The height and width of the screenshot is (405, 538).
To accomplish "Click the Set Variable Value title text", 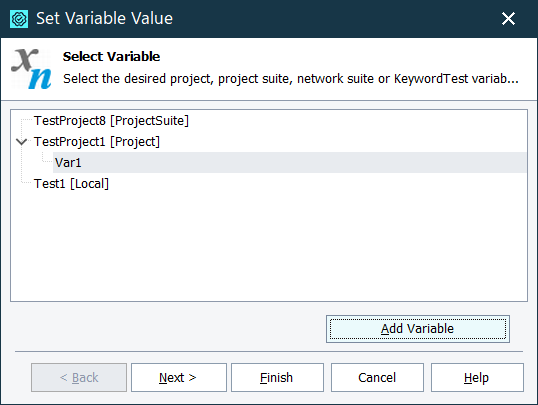I will [104, 19].
